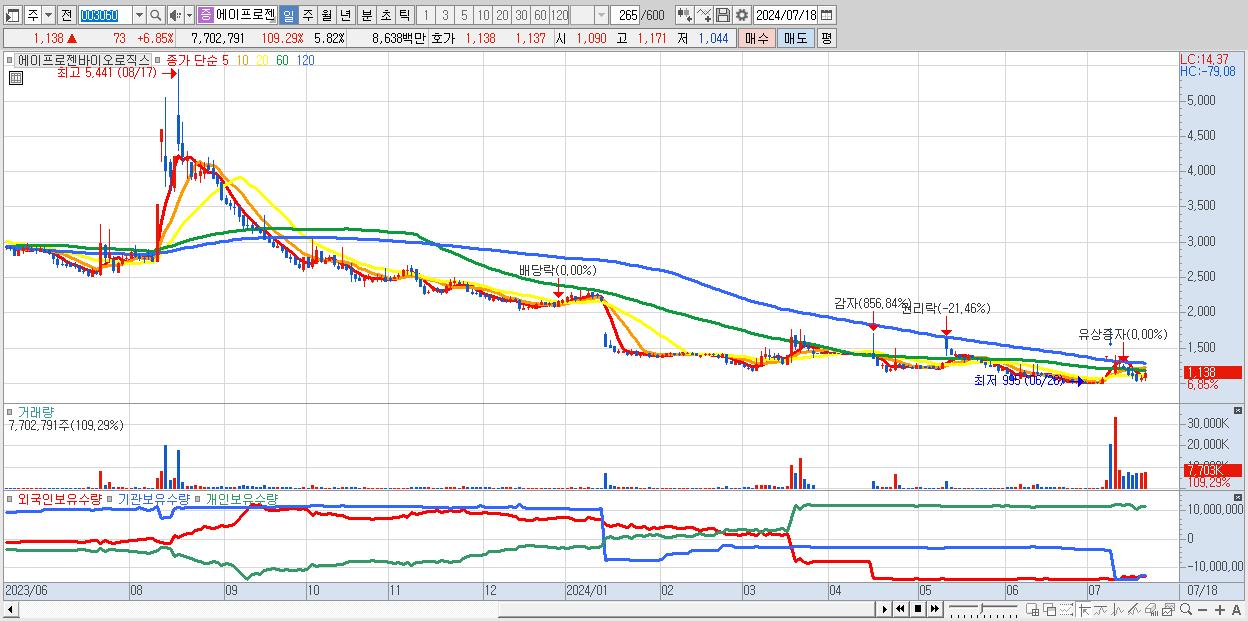Viewport: 1248px width, 621px height.
Task: Switch to the 초 second chart
Action: click(x=385, y=15)
